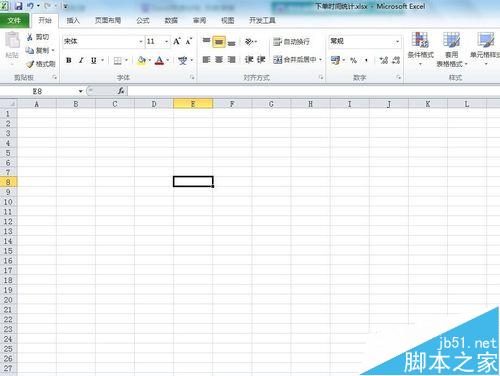Open the borders dropdown arrow
This screenshot has height=376, width=500.
click(x=126, y=60)
